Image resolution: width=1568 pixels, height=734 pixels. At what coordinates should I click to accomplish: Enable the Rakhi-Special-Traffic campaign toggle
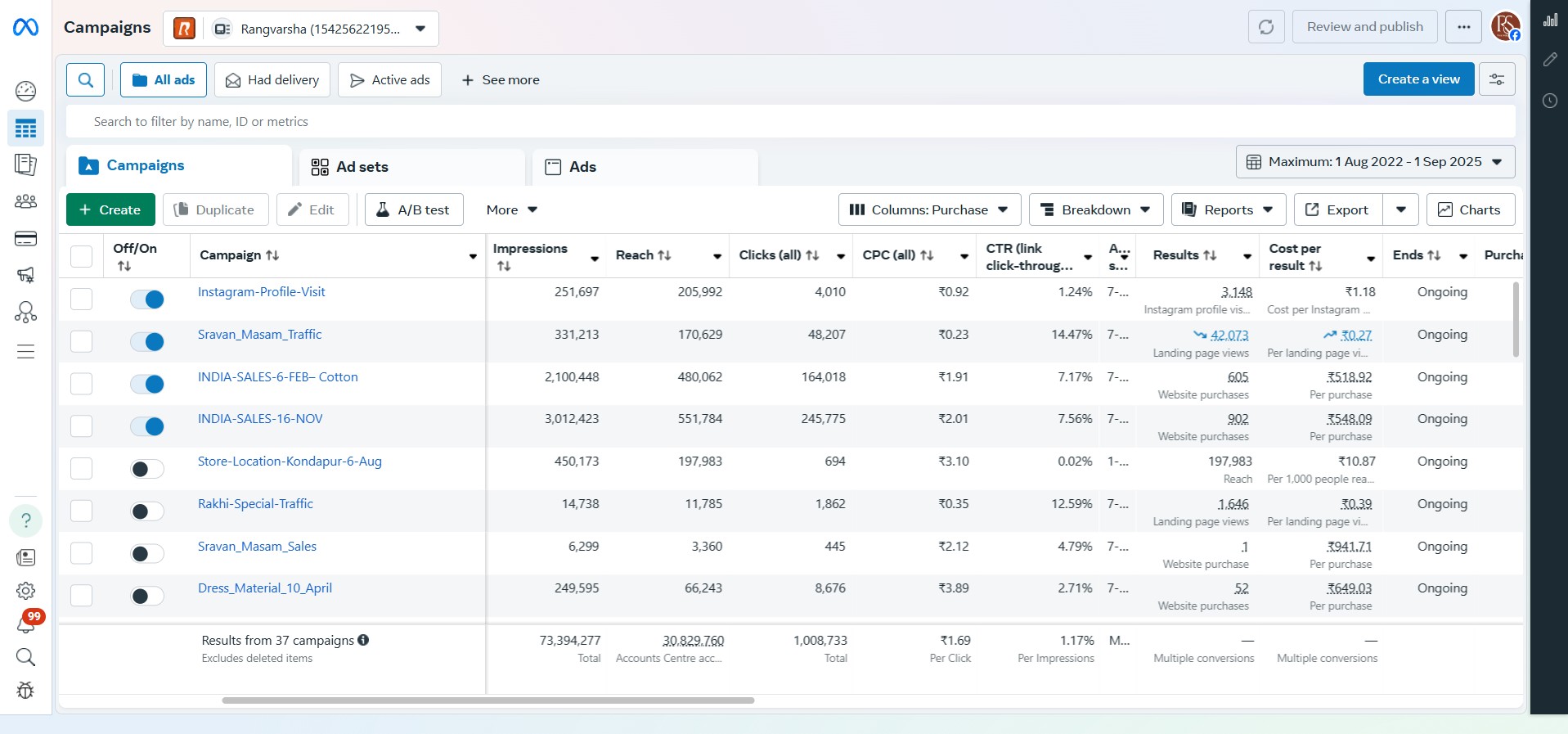[x=147, y=511]
